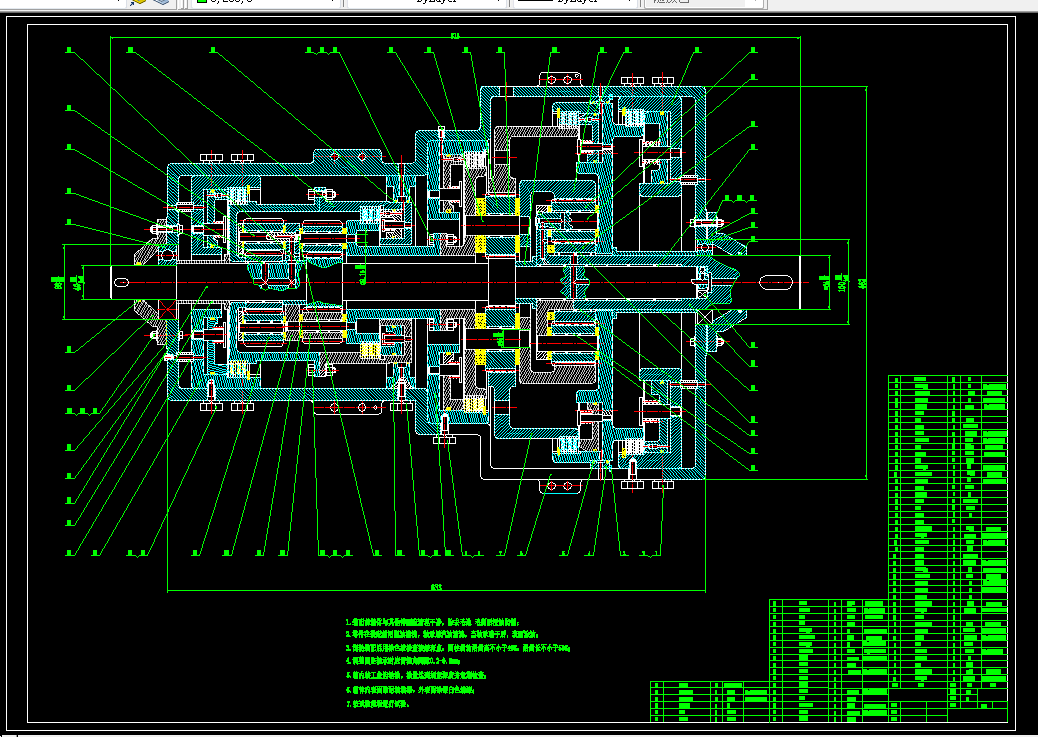Open the color control dropdown with green swatch
The height and width of the screenshot is (737, 1038).
tap(265, 2)
